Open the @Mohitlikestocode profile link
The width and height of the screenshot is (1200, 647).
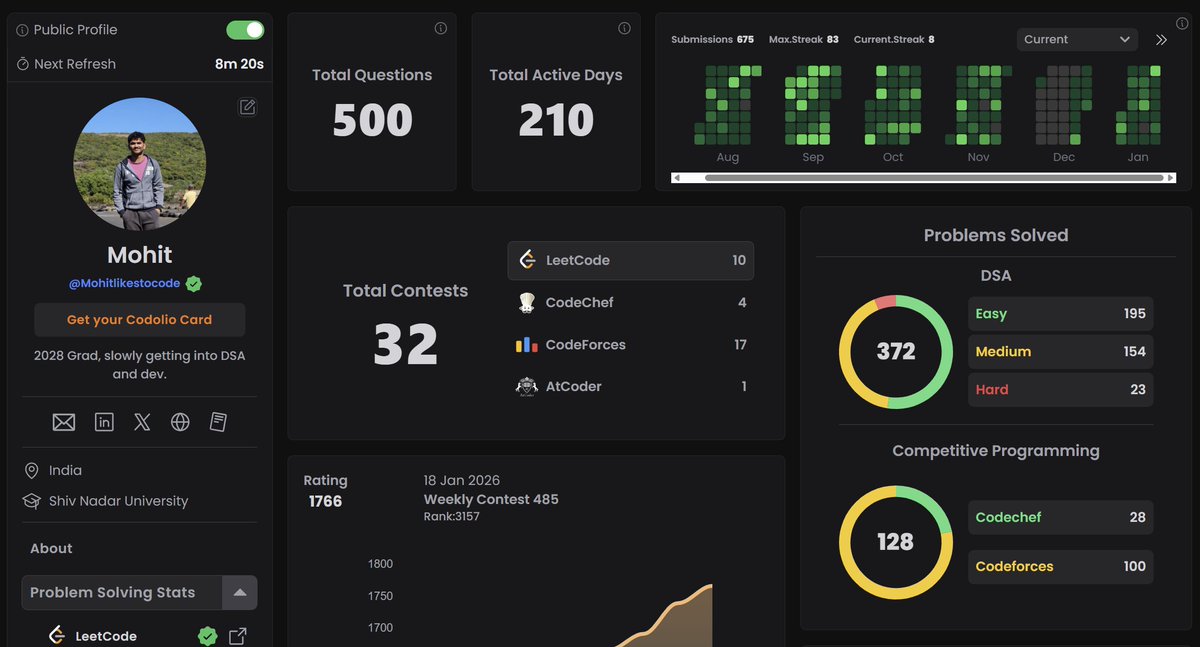(124, 283)
